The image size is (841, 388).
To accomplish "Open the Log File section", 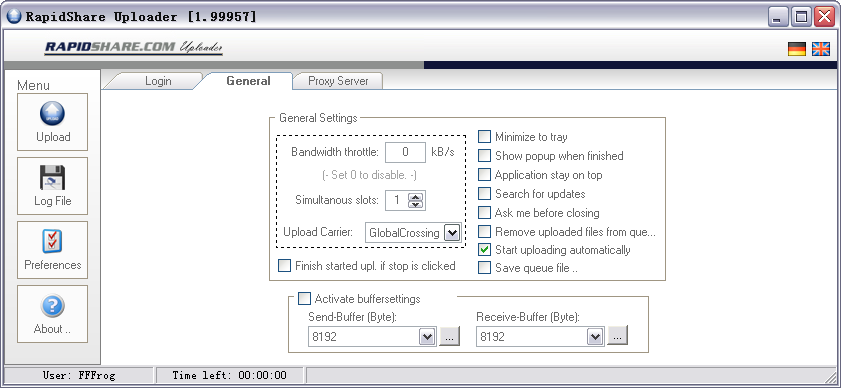I will pos(53,186).
